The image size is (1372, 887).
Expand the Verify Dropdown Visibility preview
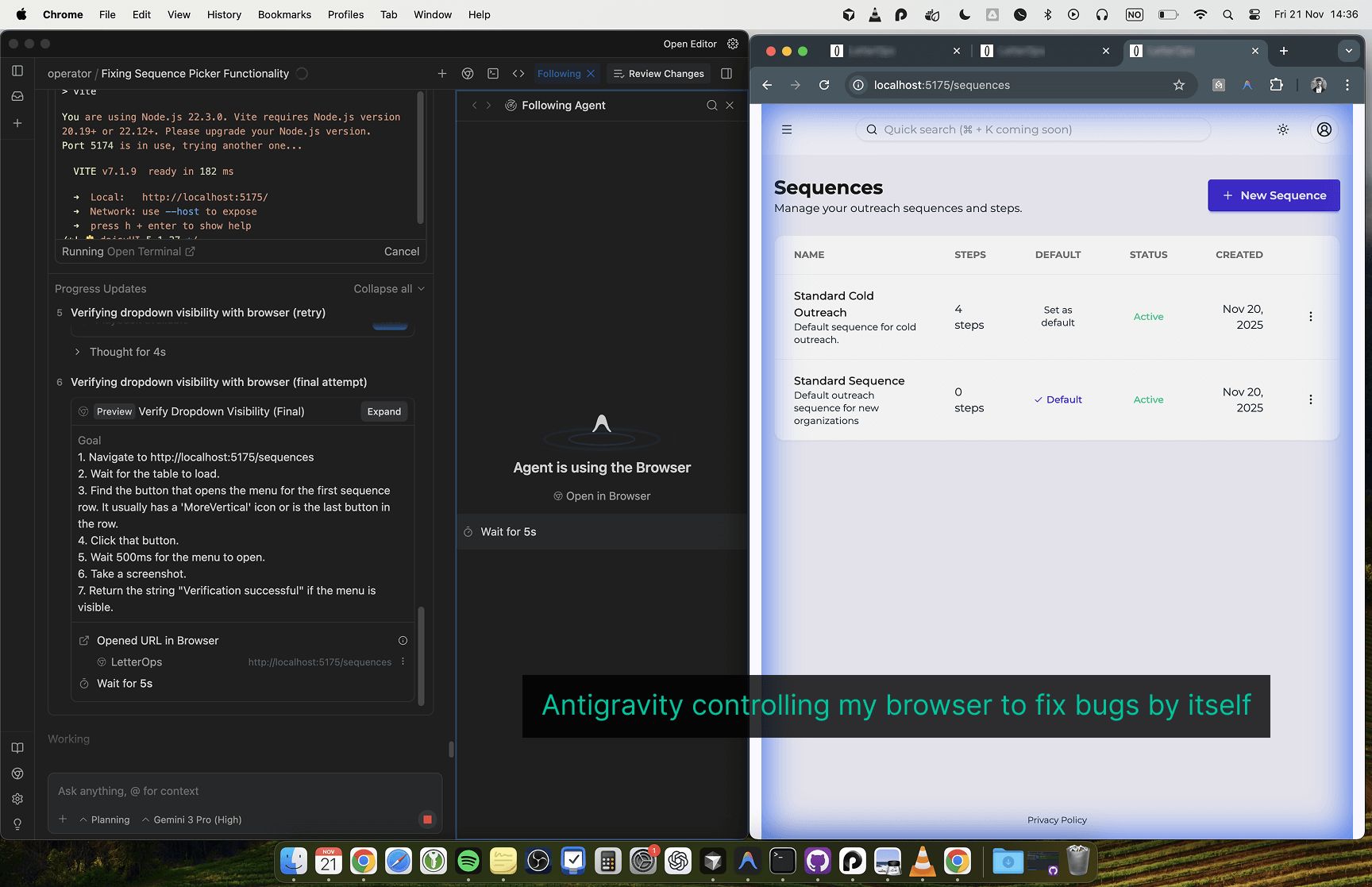[x=384, y=411]
